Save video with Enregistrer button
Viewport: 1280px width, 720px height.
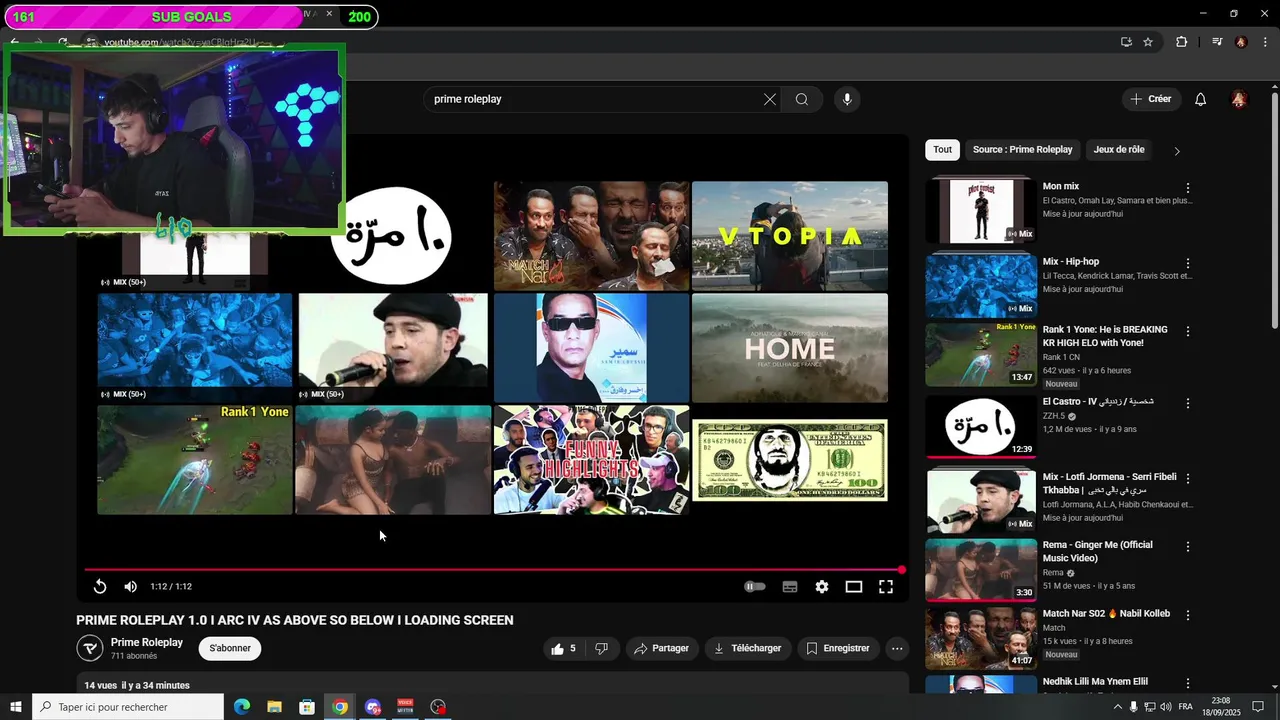838,648
